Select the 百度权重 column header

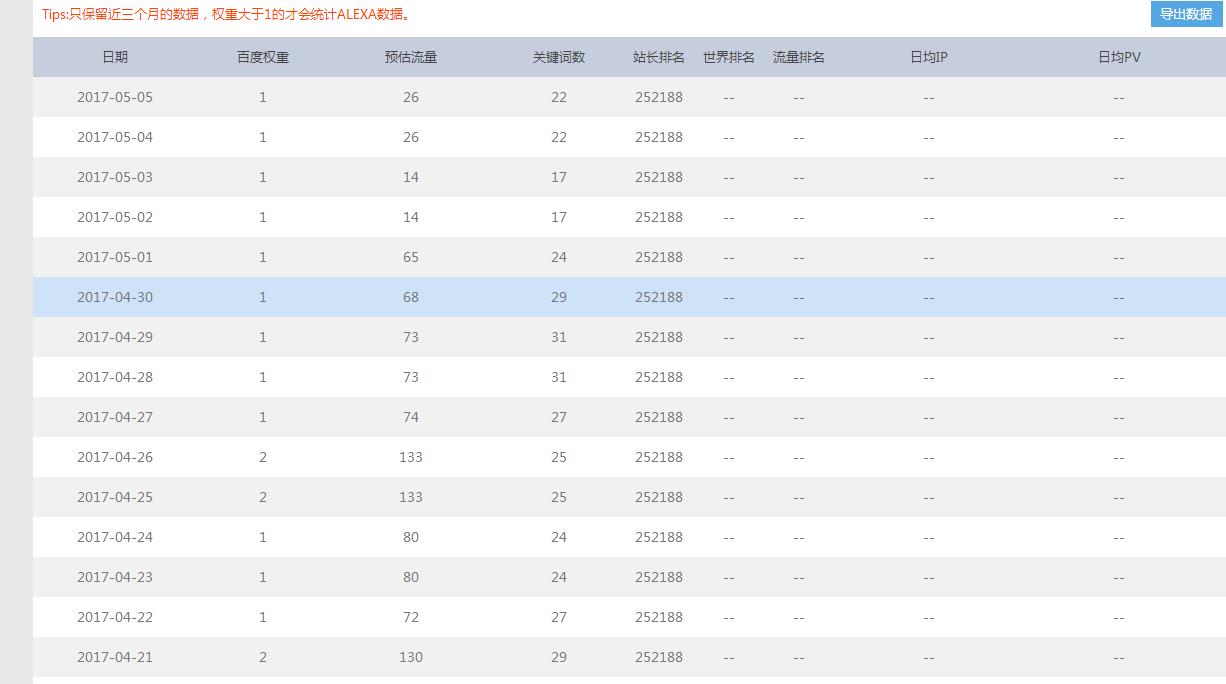click(263, 57)
